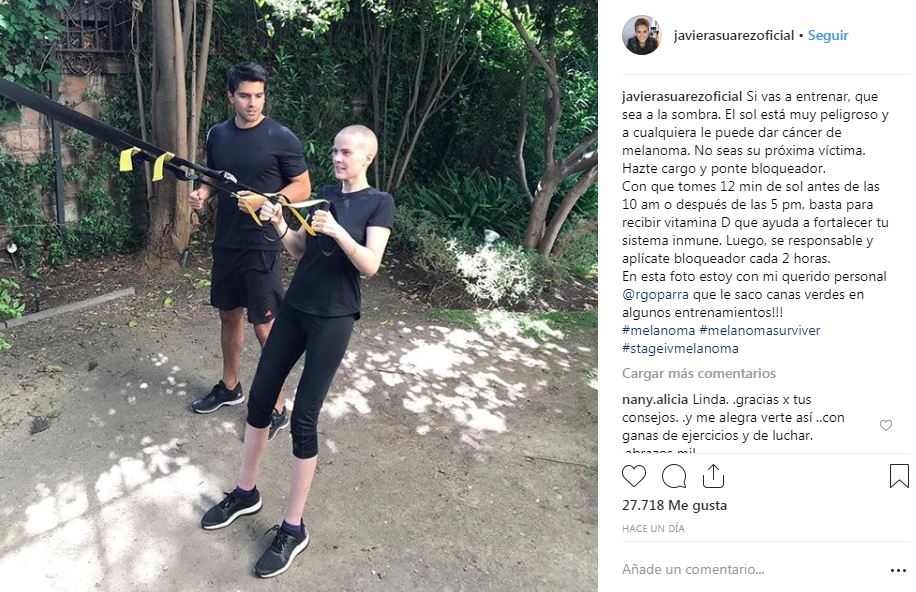Open nany.alicia commenter profile
The image size is (916, 592).
pos(654,400)
